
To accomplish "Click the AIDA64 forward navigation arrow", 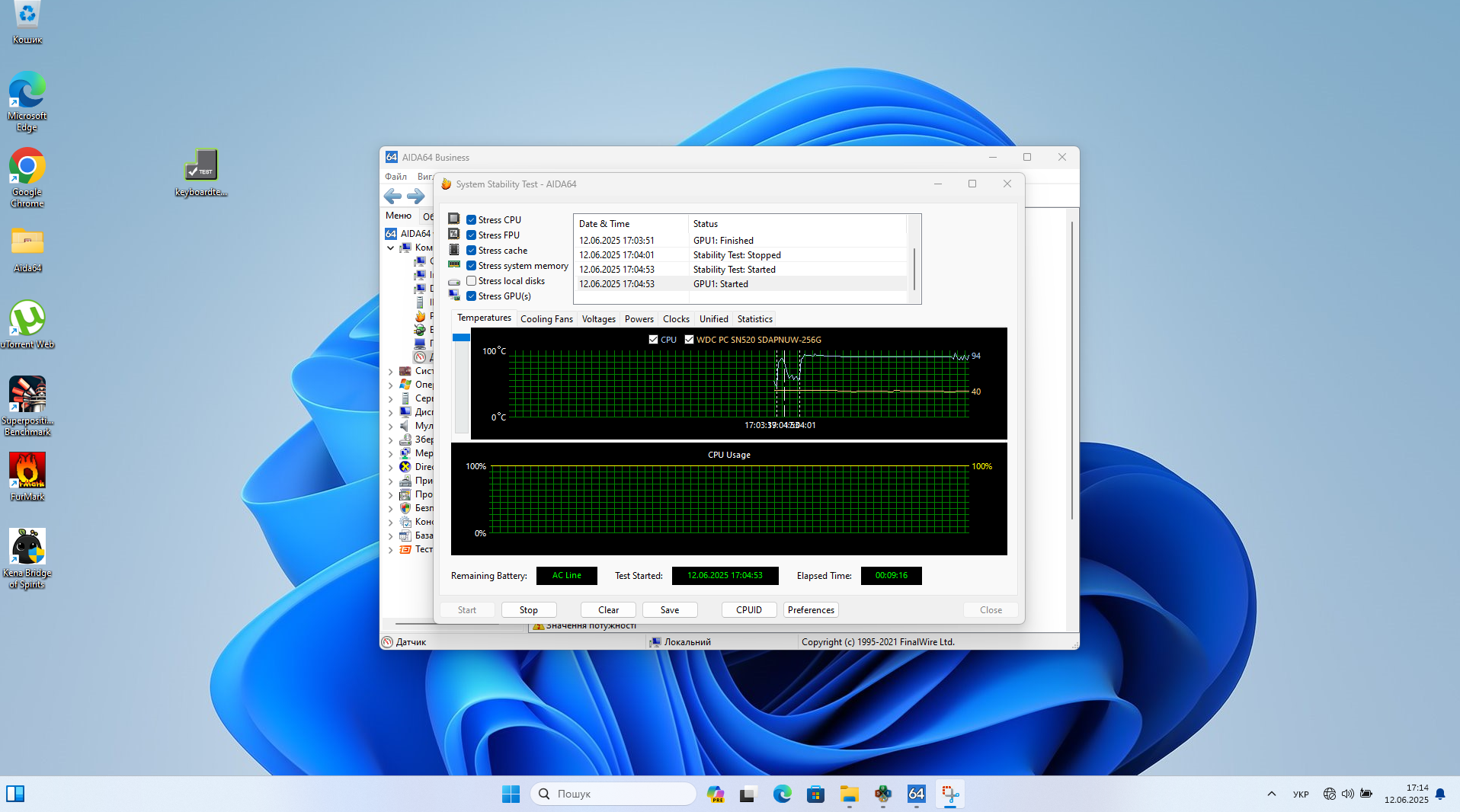I will 415,197.
